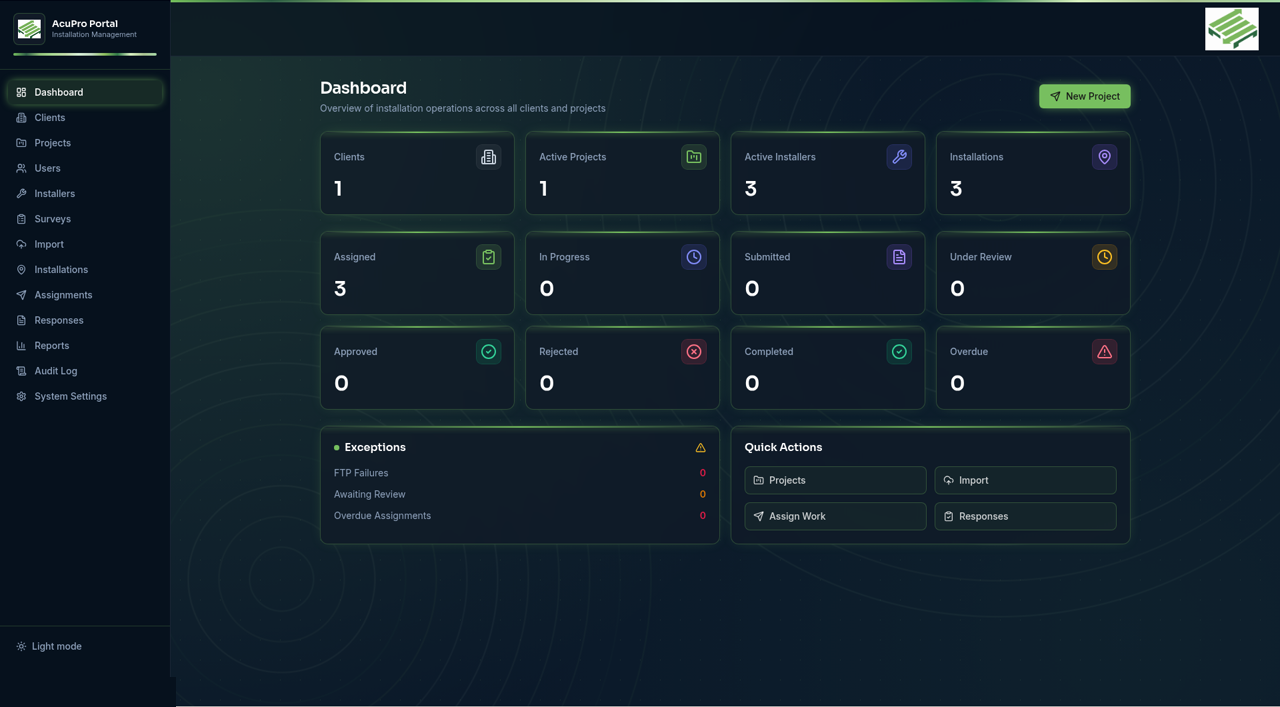Navigate to Users page
The image size is (1280, 707).
coord(85,168)
